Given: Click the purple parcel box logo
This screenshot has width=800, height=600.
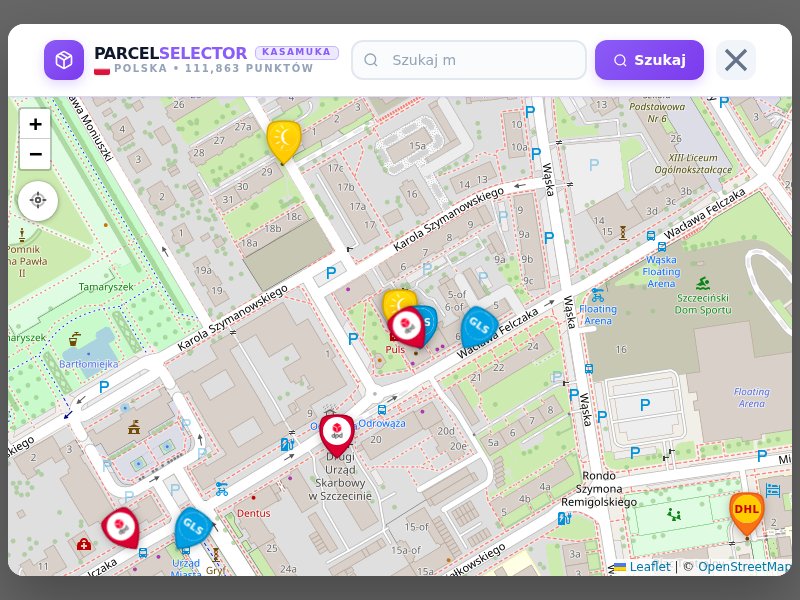Looking at the screenshot, I should (64, 60).
